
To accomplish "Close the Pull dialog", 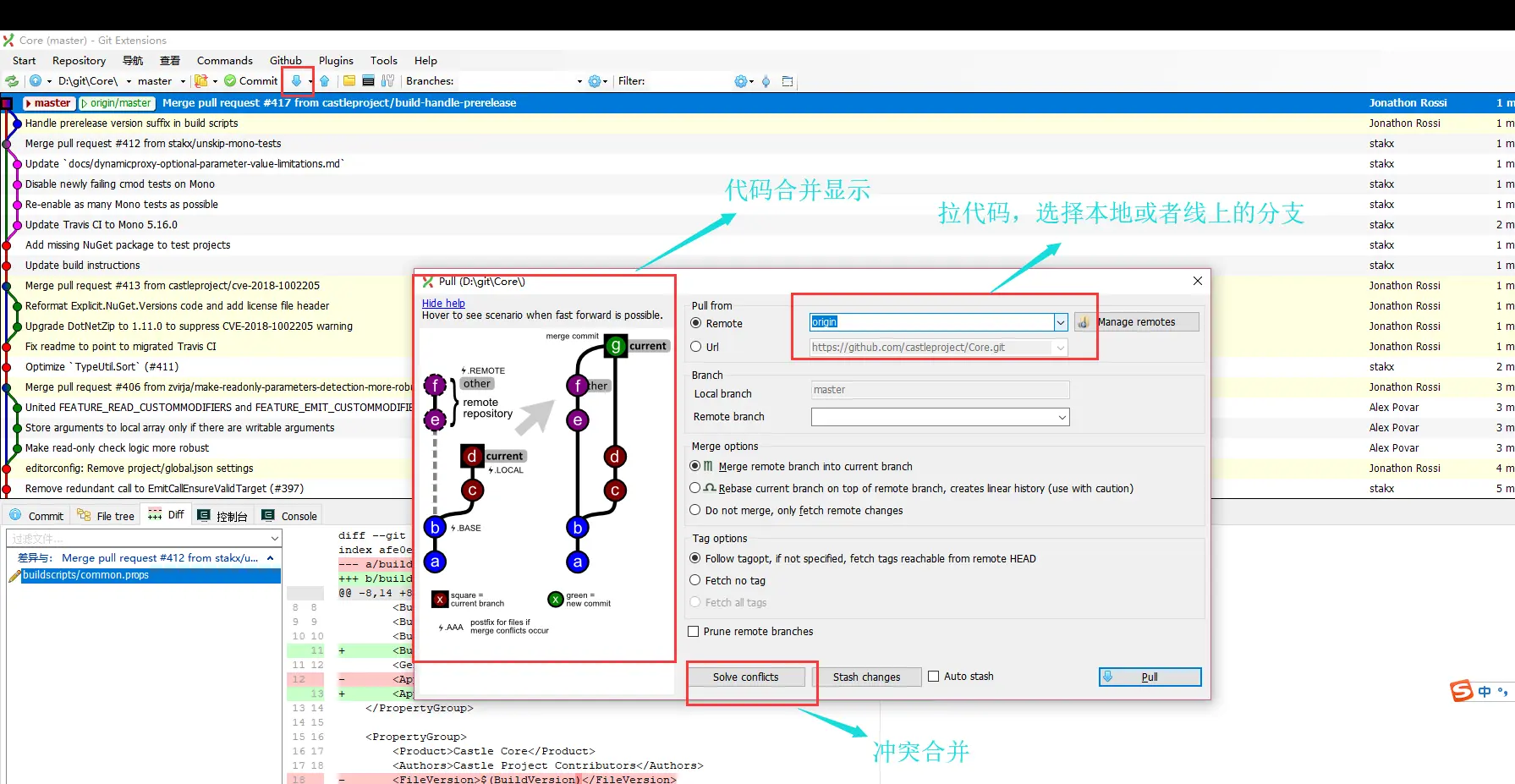I will click(x=1198, y=281).
